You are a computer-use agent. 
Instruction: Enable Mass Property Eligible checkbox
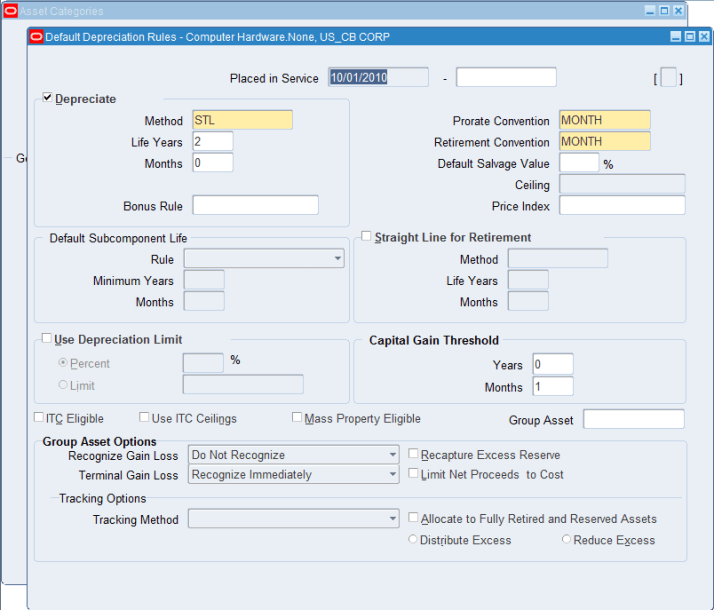(297, 418)
